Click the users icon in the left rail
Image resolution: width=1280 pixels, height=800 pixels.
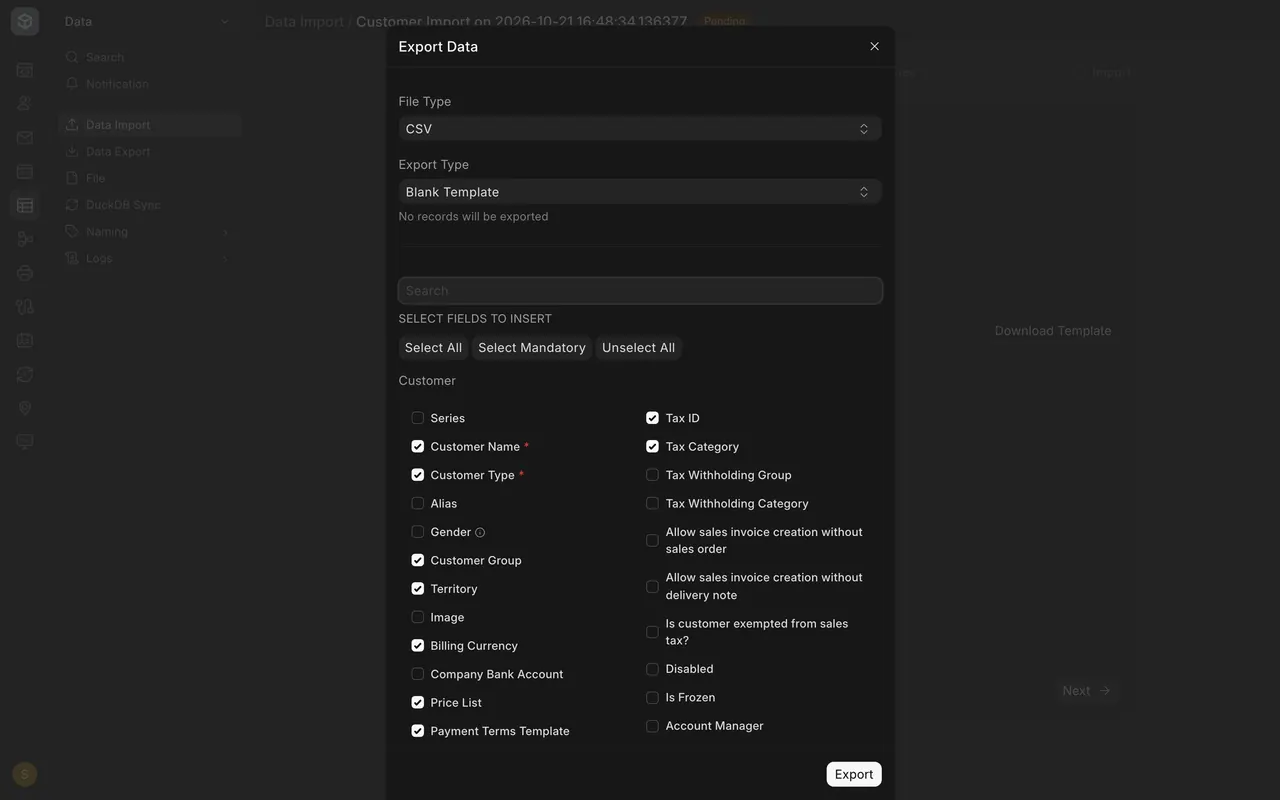pyautogui.click(x=25, y=104)
